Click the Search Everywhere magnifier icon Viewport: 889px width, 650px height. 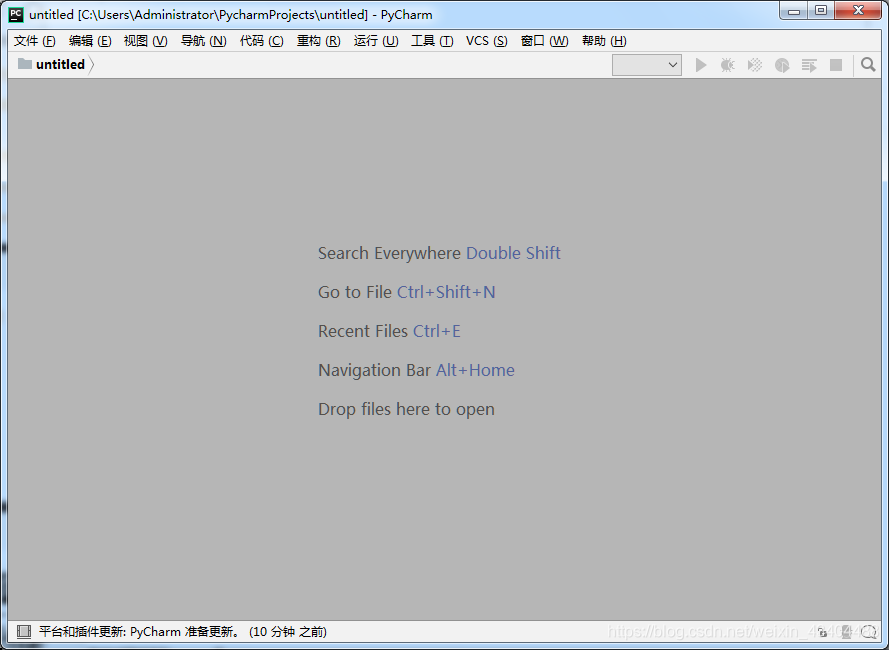pyautogui.click(x=868, y=65)
